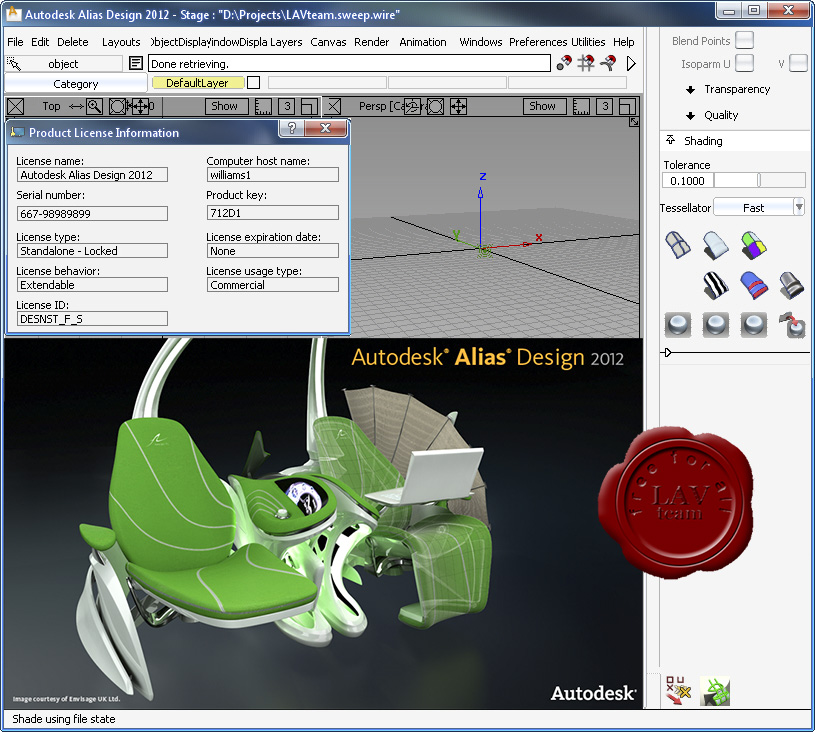
Task: Close the Top view with its X box
Action: (x=16, y=107)
